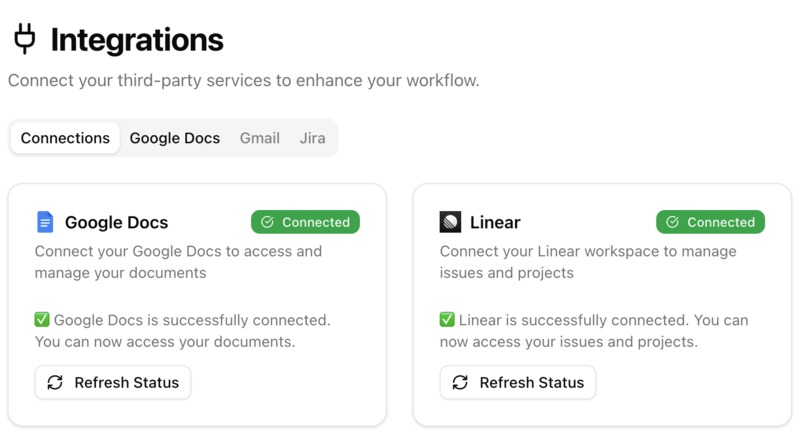
Task: Open the Gmail tab
Action: 260,138
